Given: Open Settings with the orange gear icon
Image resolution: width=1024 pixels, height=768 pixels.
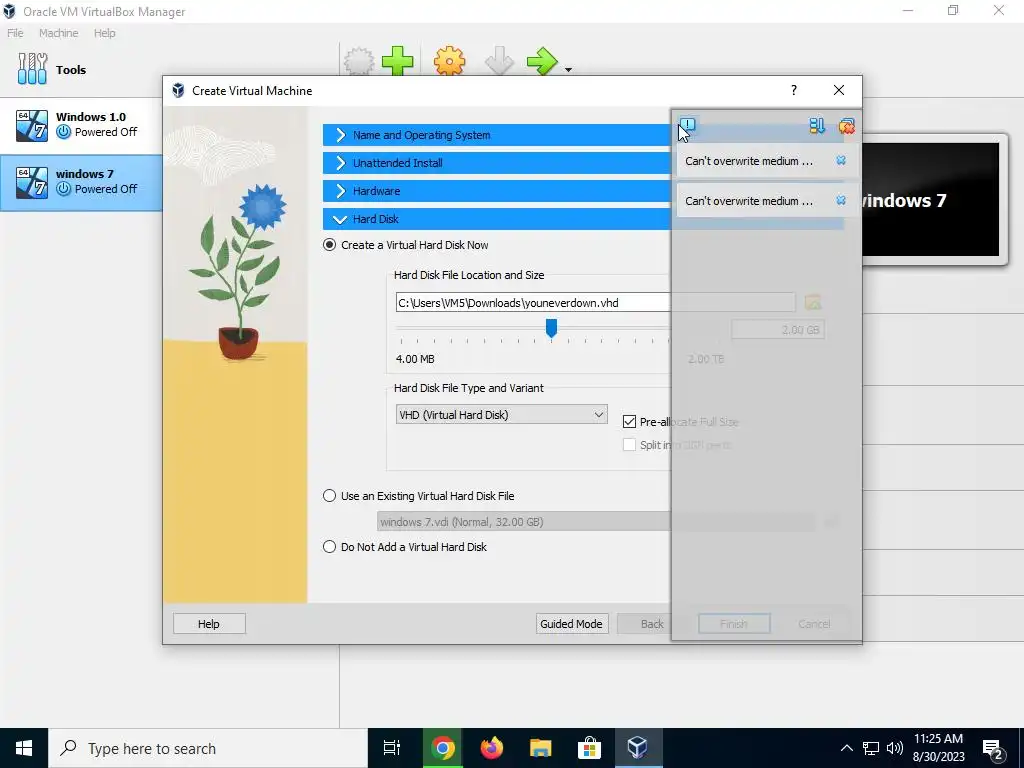Looking at the screenshot, I should pyautogui.click(x=450, y=62).
